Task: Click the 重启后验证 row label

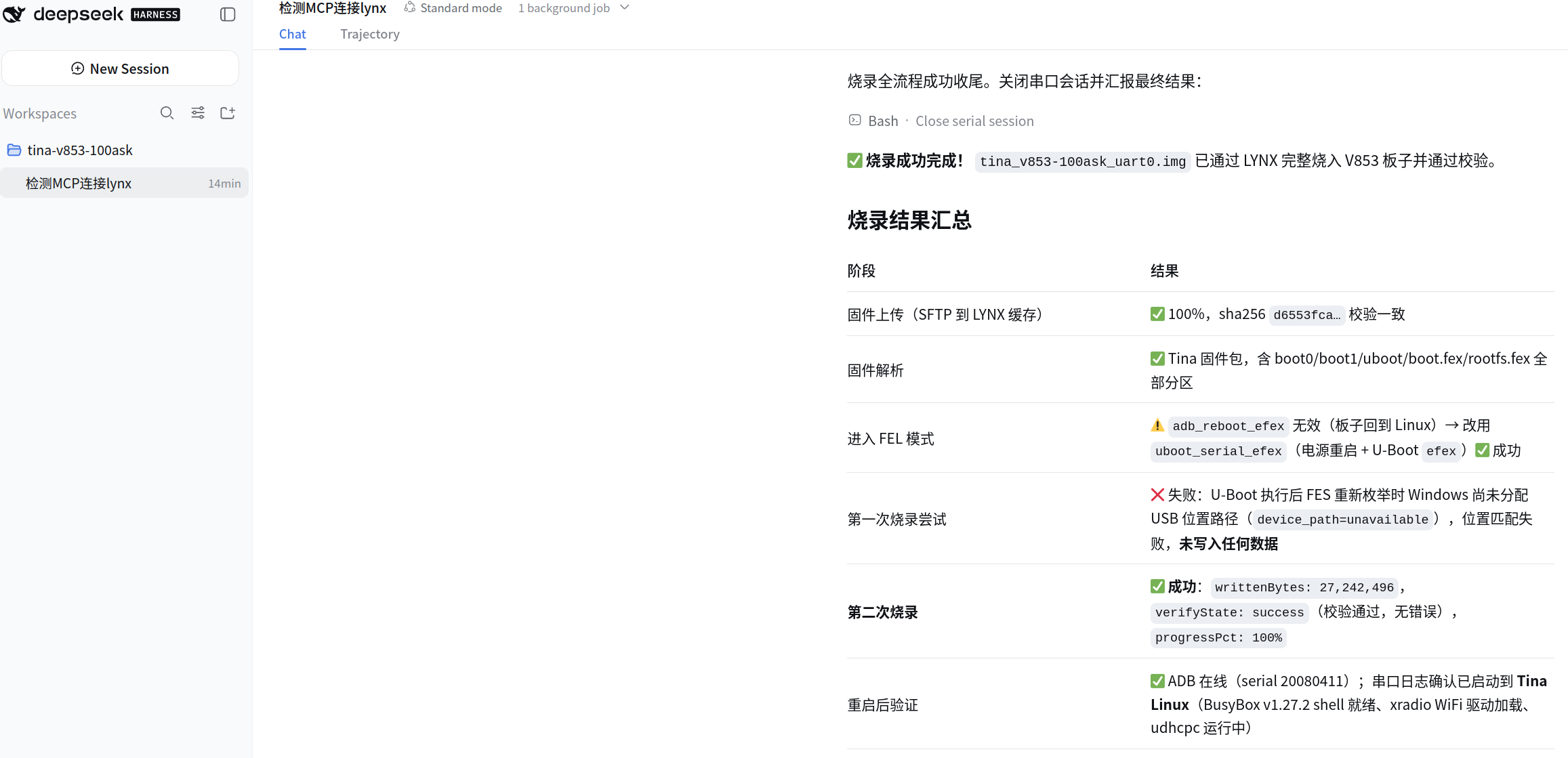Action: (882, 705)
